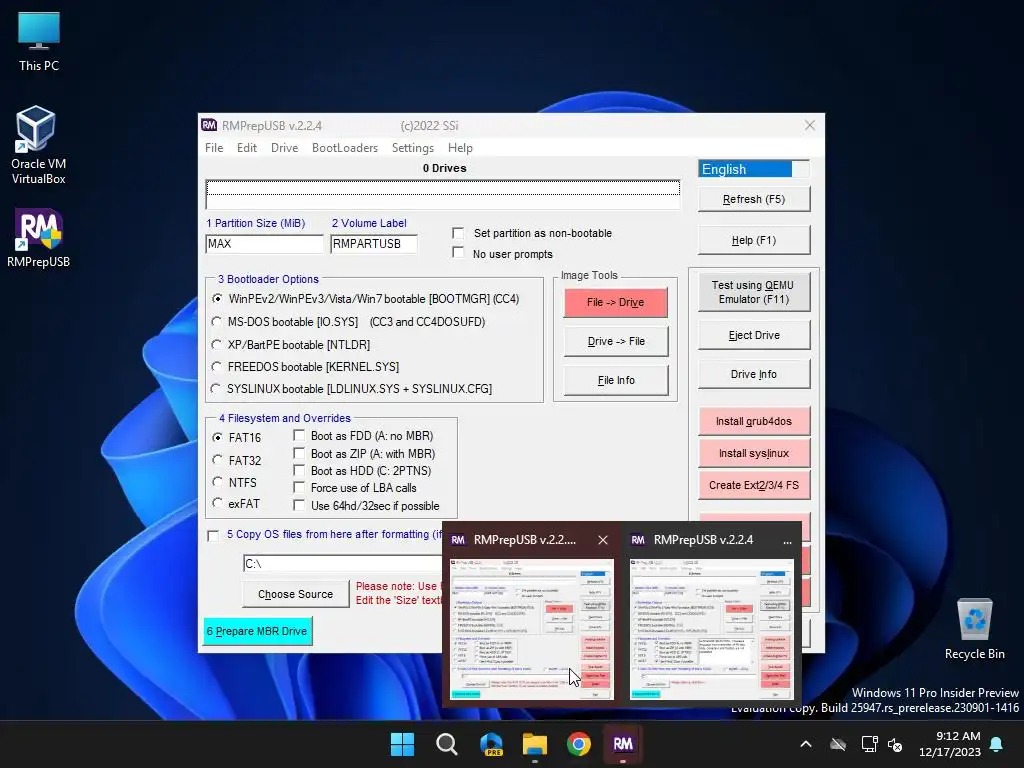This screenshot has height=768, width=1024.
Task: Click the Volume Label input field
Action: [x=374, y=244]
